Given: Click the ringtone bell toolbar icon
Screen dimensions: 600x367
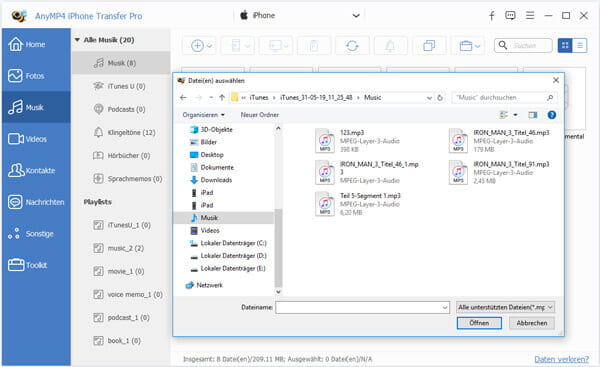Looking at the screenshot, I should tap(390, 46).
